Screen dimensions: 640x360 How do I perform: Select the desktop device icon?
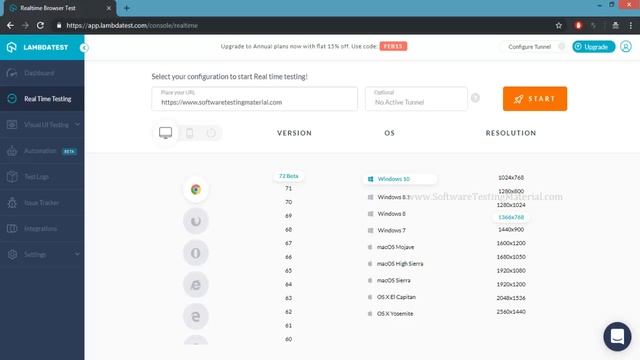[x=165, y=133]
